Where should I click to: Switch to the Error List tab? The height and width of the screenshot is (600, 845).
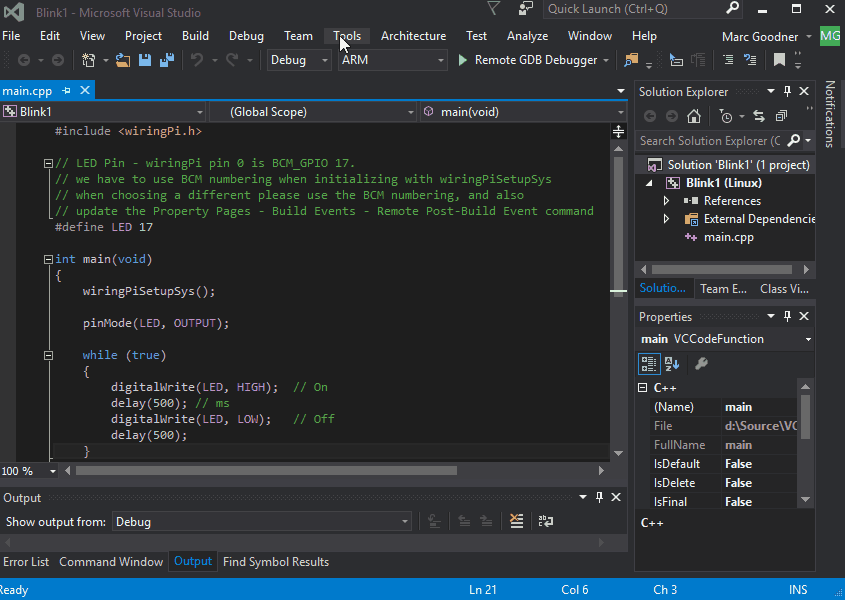pyautogui.click(x=26, y=561)
